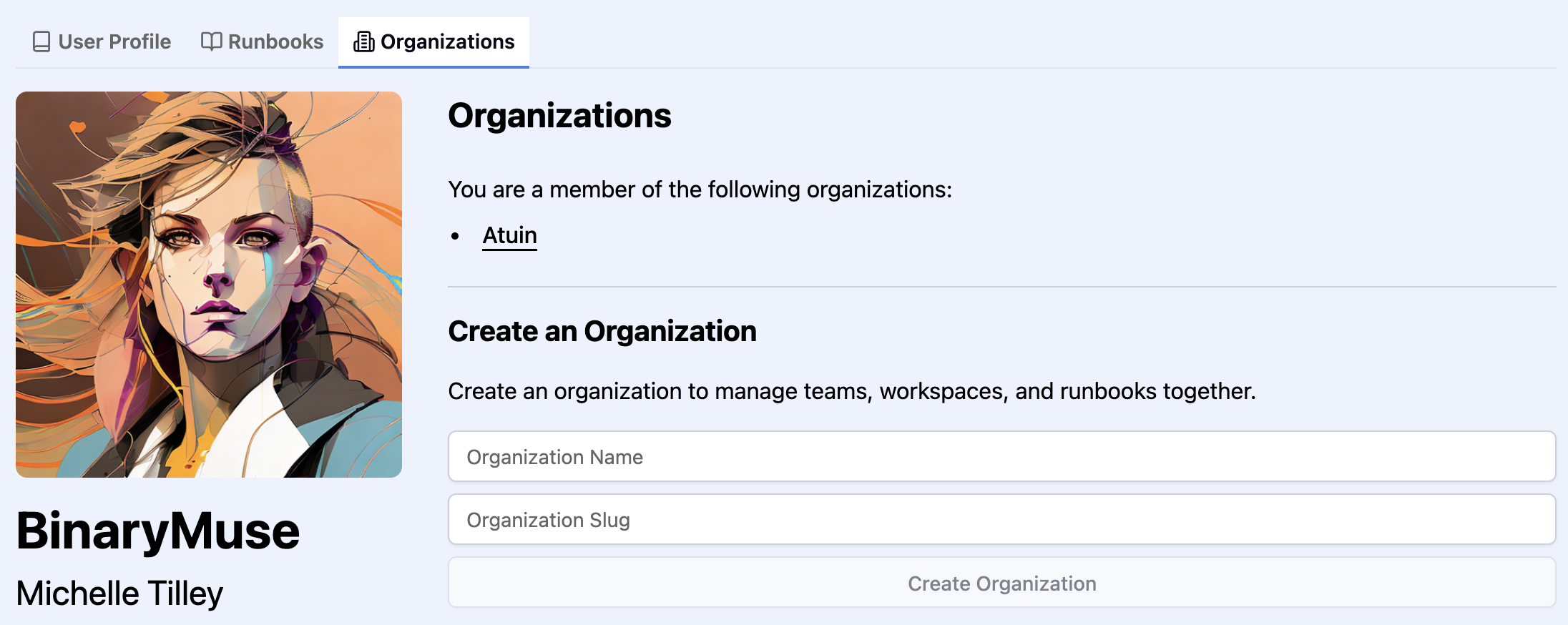This screenshot has height=625, width=1568.
Task: Focus the Organization Name field
Action: point(1001,456)
